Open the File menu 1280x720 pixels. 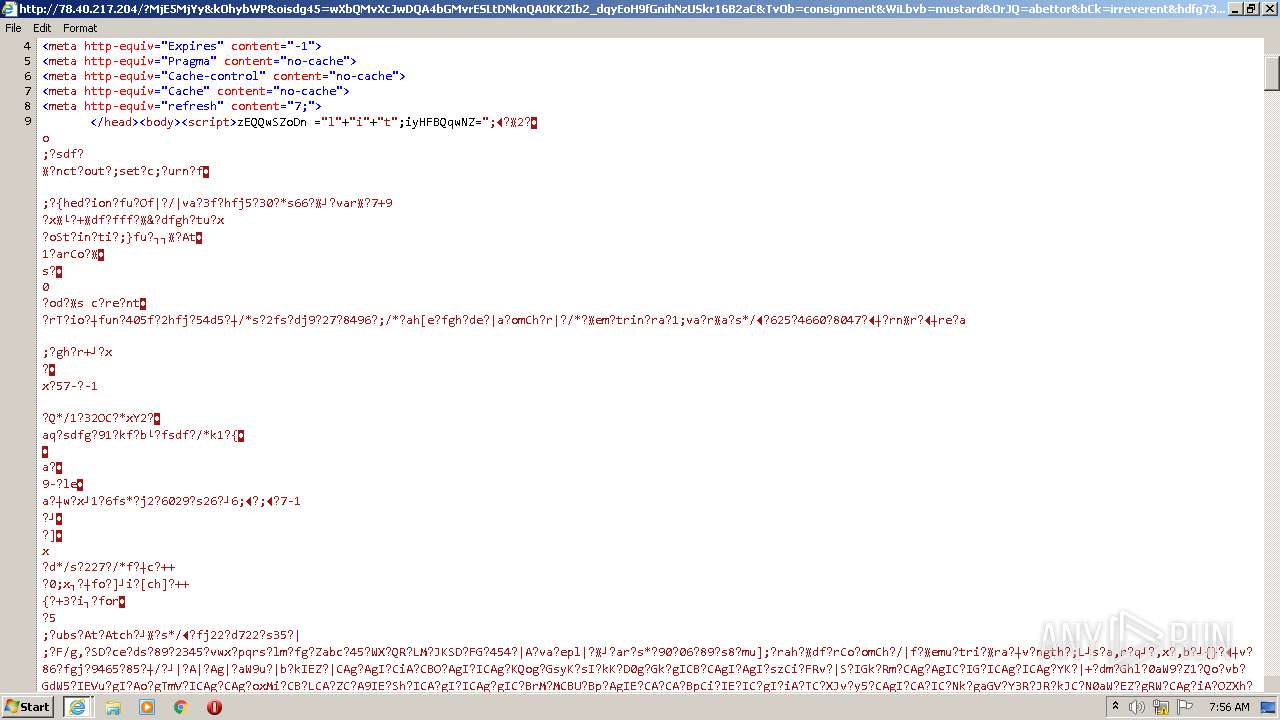[13, 28]
